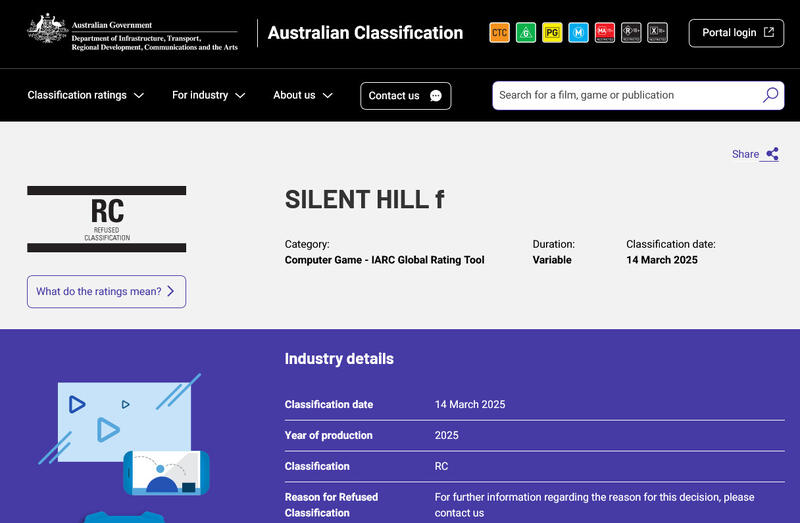Click the green G rating icon
This screenshot has height=523, width=800.
click(526, 33)
